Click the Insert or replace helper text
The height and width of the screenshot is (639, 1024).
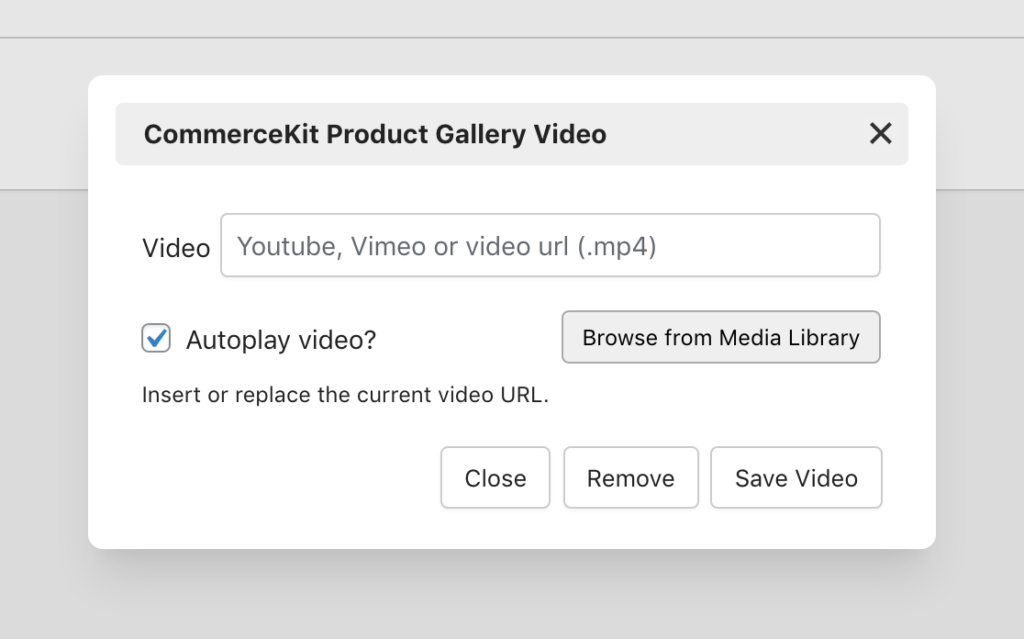pos(343,394)
